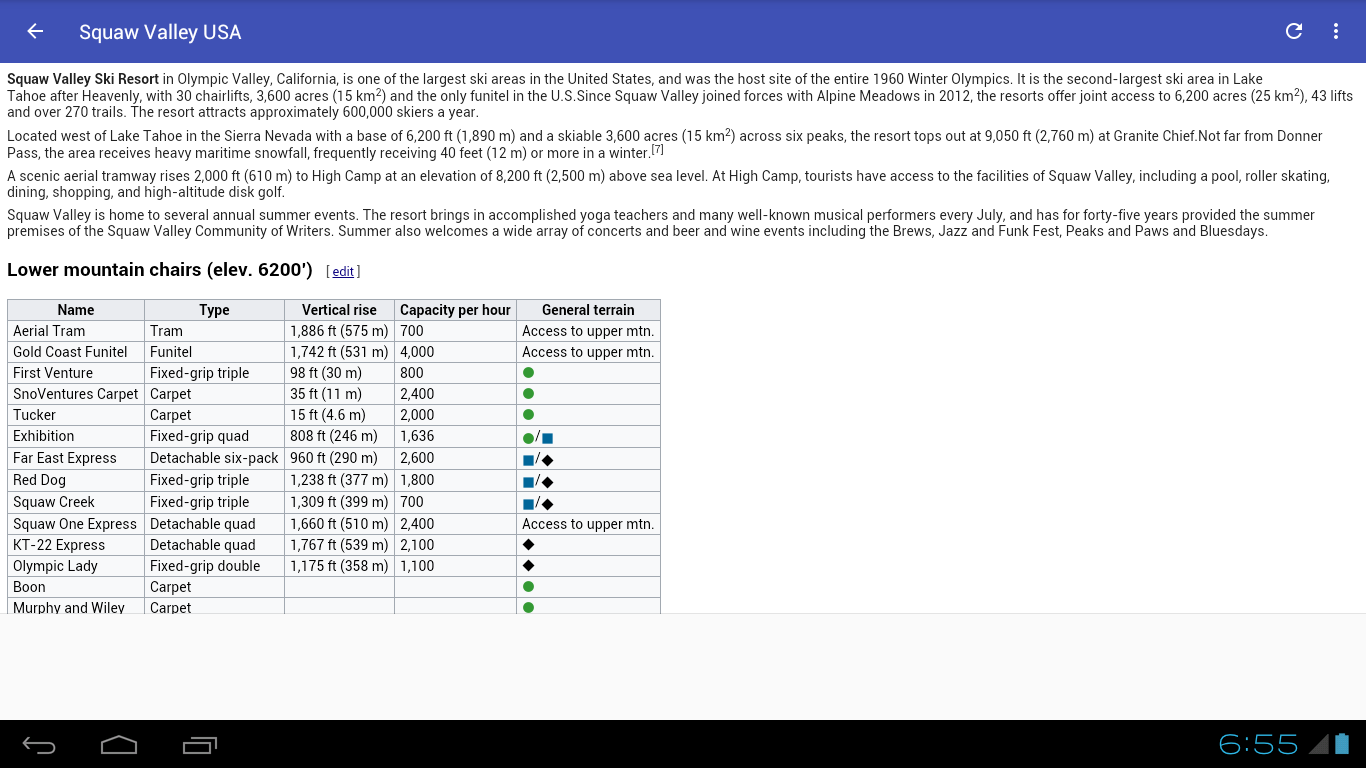Click the blue square in Red Dog row

[528, 482]
